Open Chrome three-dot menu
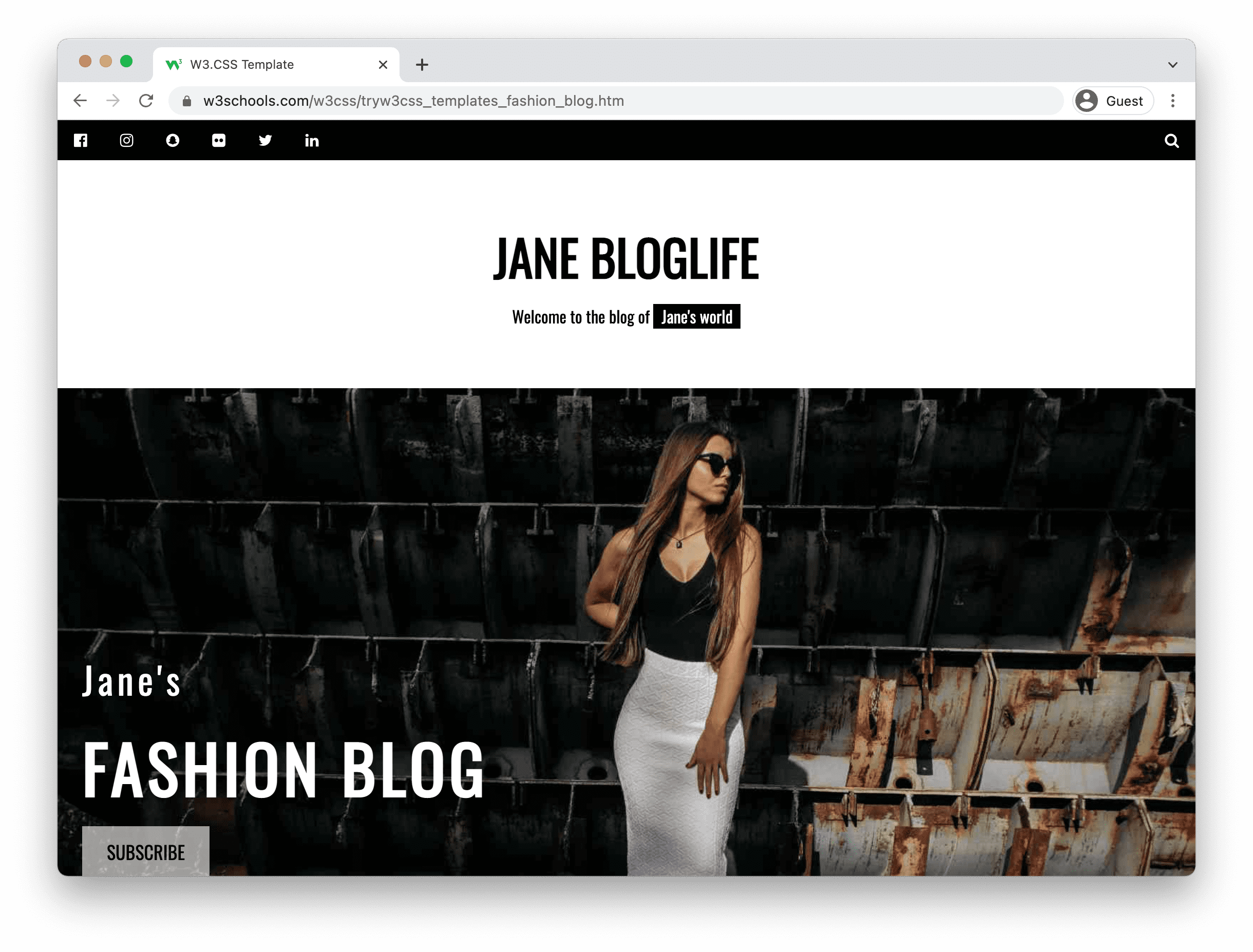Screen dimensions: 1253x952 coord(1172,101)
